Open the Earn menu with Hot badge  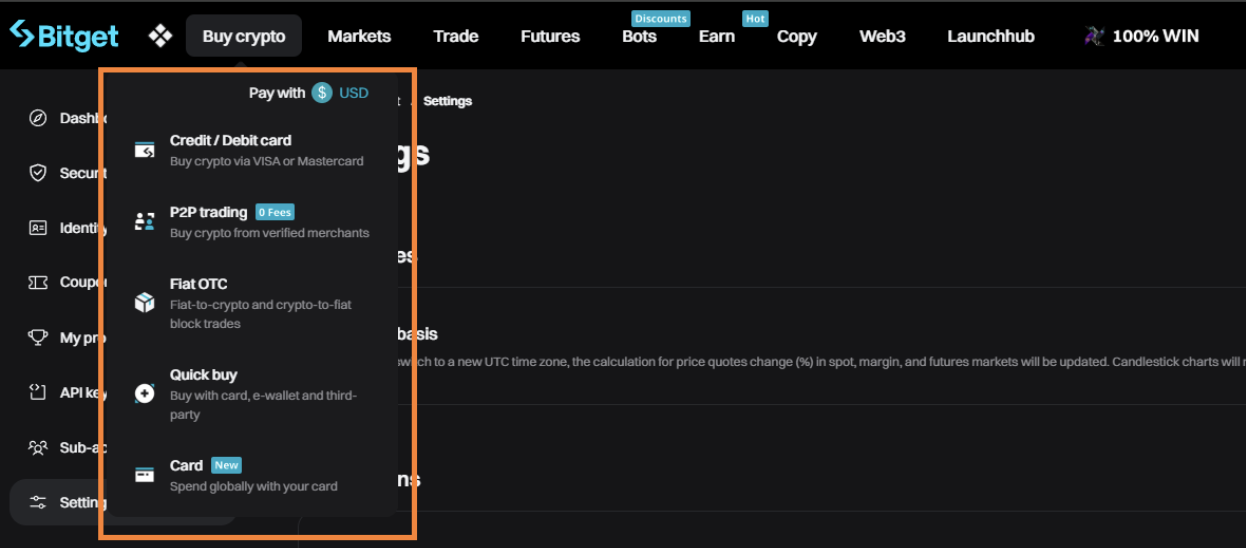click(x=716, y=36)
